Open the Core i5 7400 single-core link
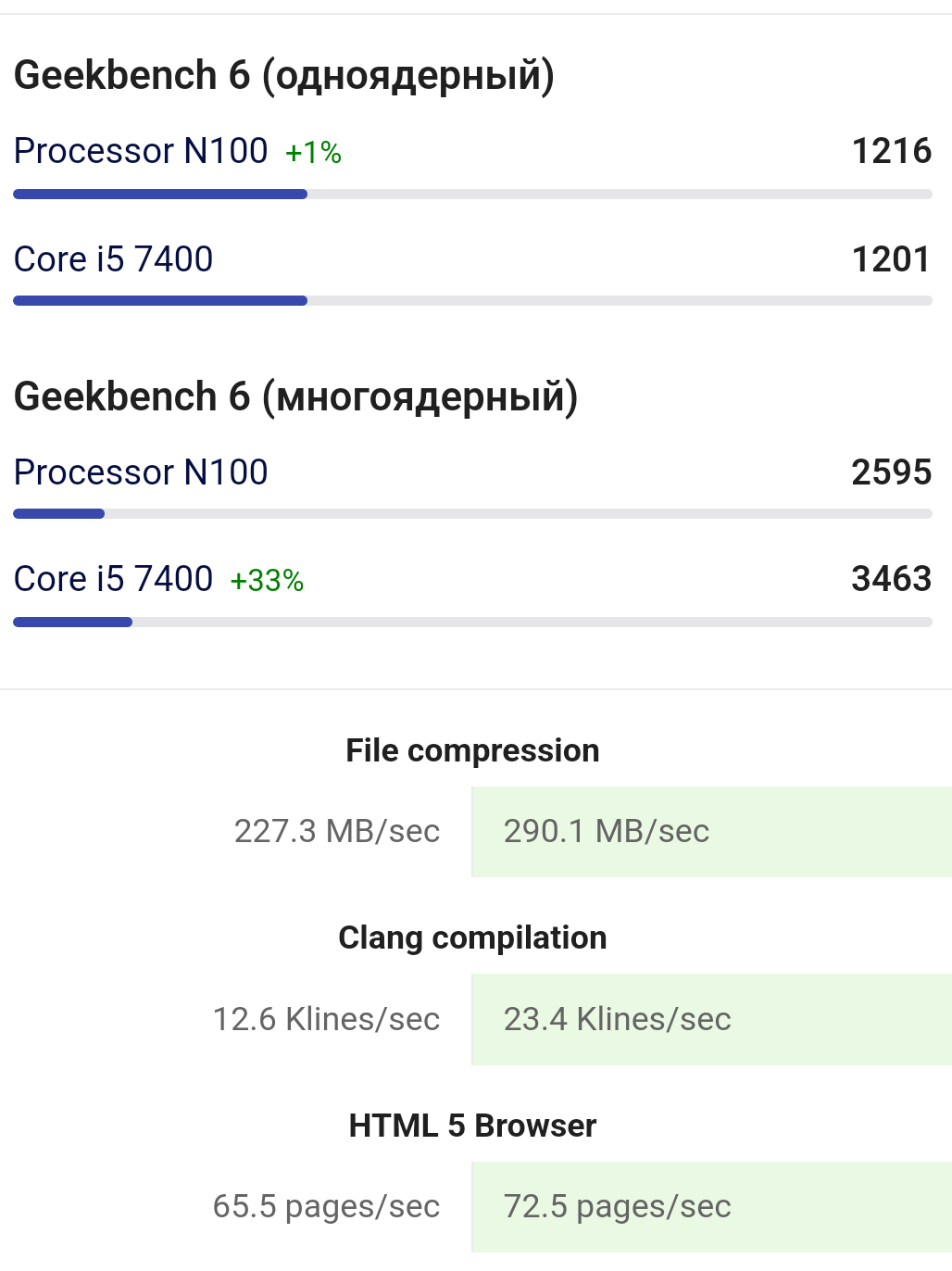Screen dimensions: 952x1271 [114, 259]
